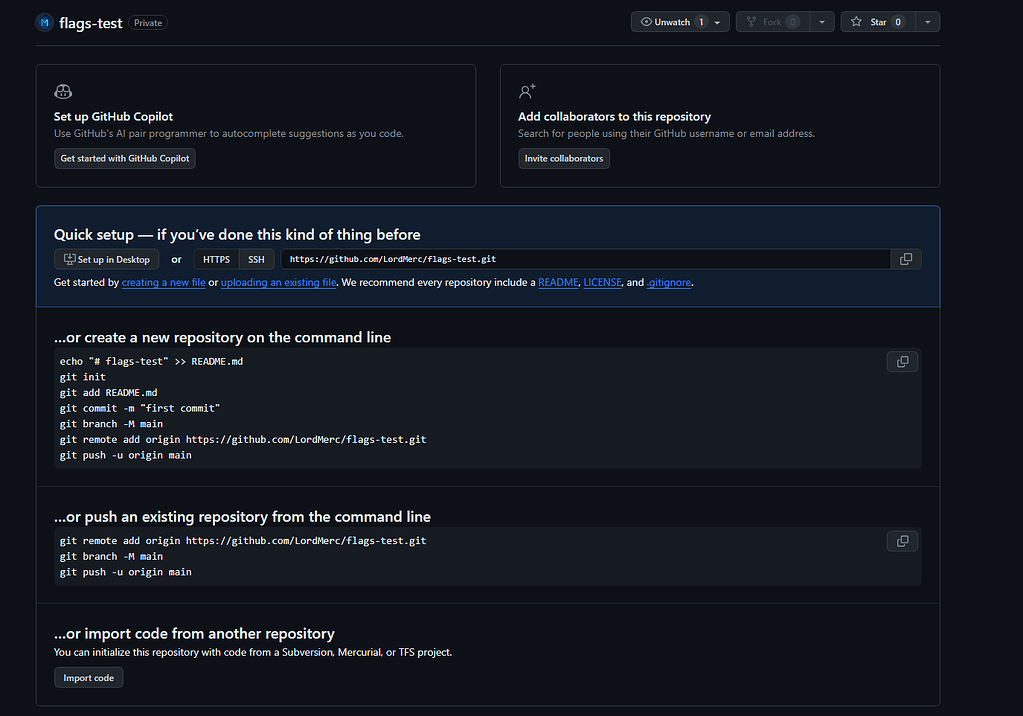
Task: Click Get started with GitHub Copilot
Action: point(125,158)
